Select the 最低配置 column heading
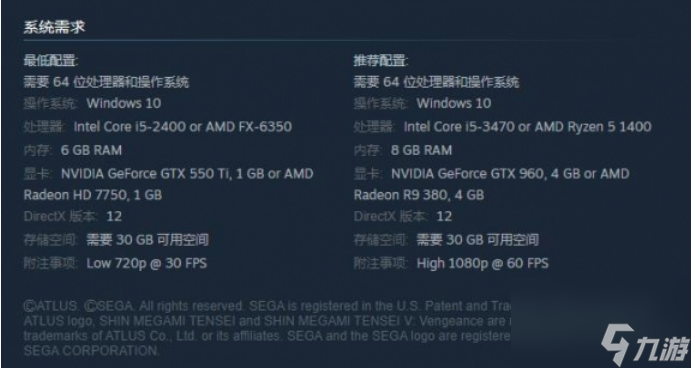Screen dimensions: 691x368 51,61
